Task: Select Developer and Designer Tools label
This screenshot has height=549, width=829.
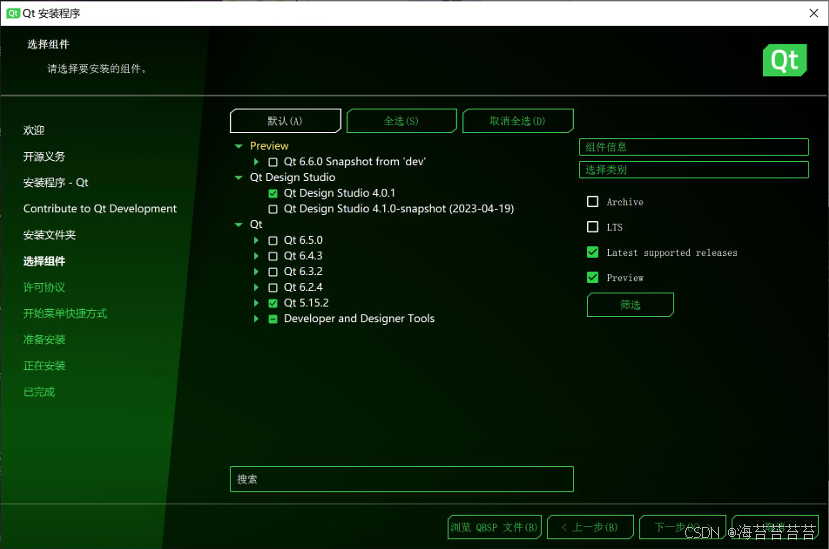Action: coord(359,319)
